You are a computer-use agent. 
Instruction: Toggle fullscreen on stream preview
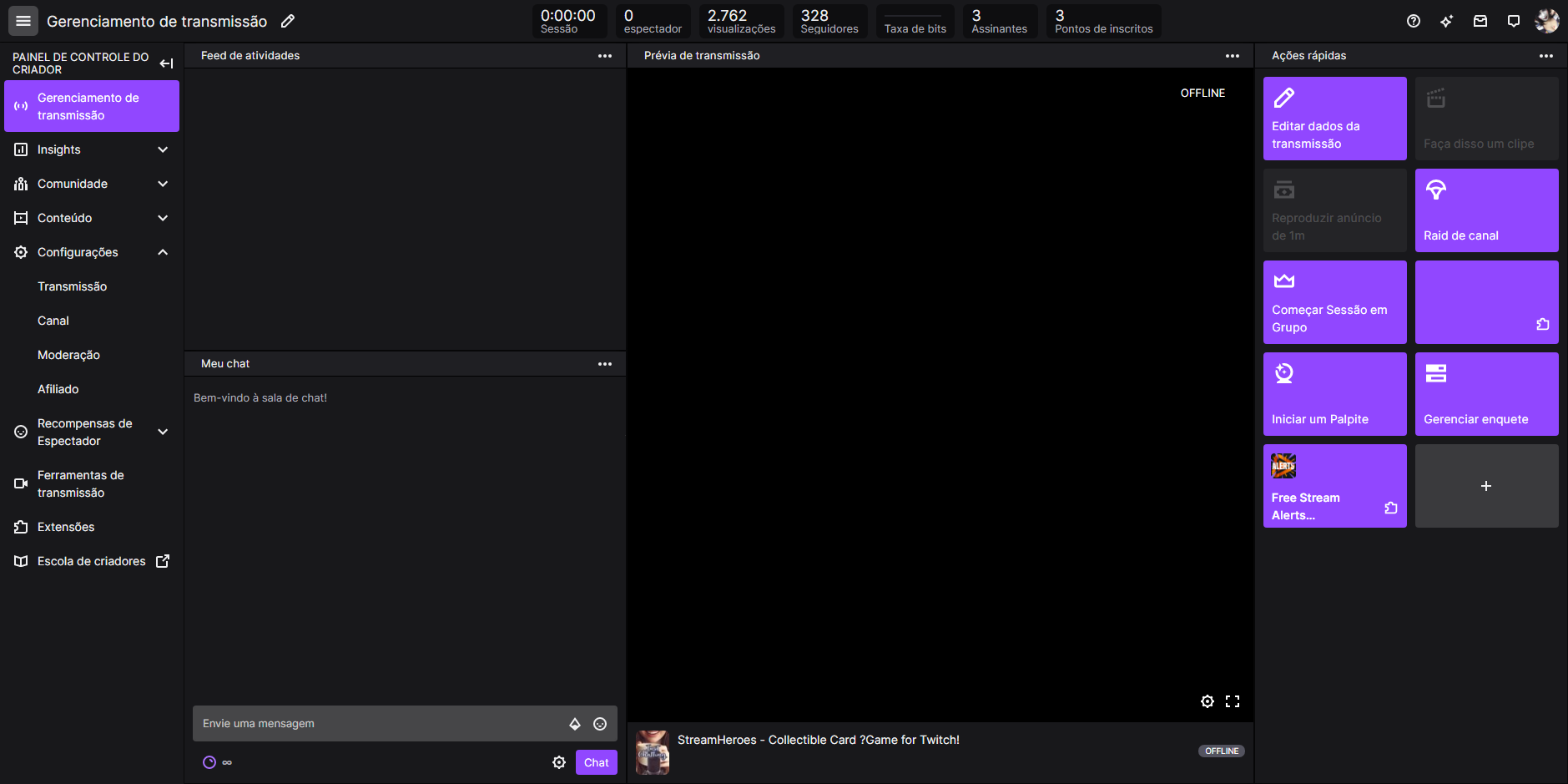coord(1232,701)
